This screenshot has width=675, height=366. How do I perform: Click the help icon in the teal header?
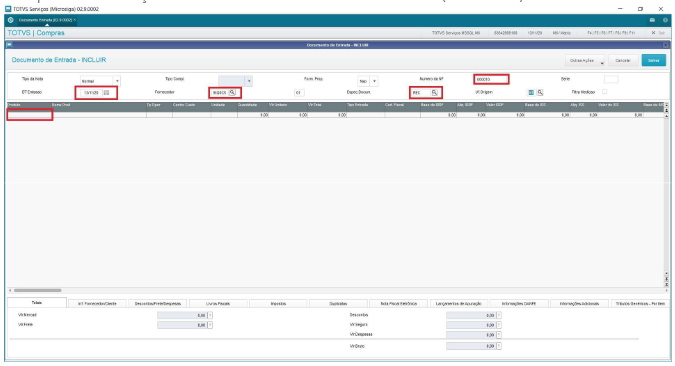(665, 20)
